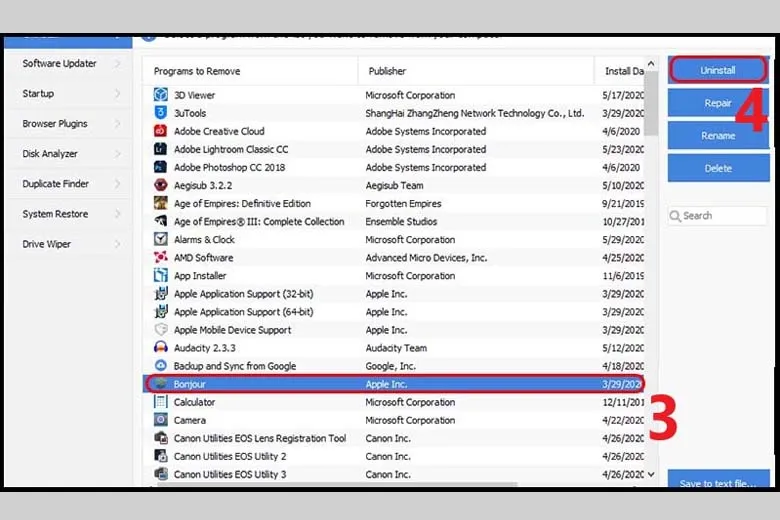Viewport: 780px width, 520px height.
Task: Click the Delete button
Action: [718, 168]
